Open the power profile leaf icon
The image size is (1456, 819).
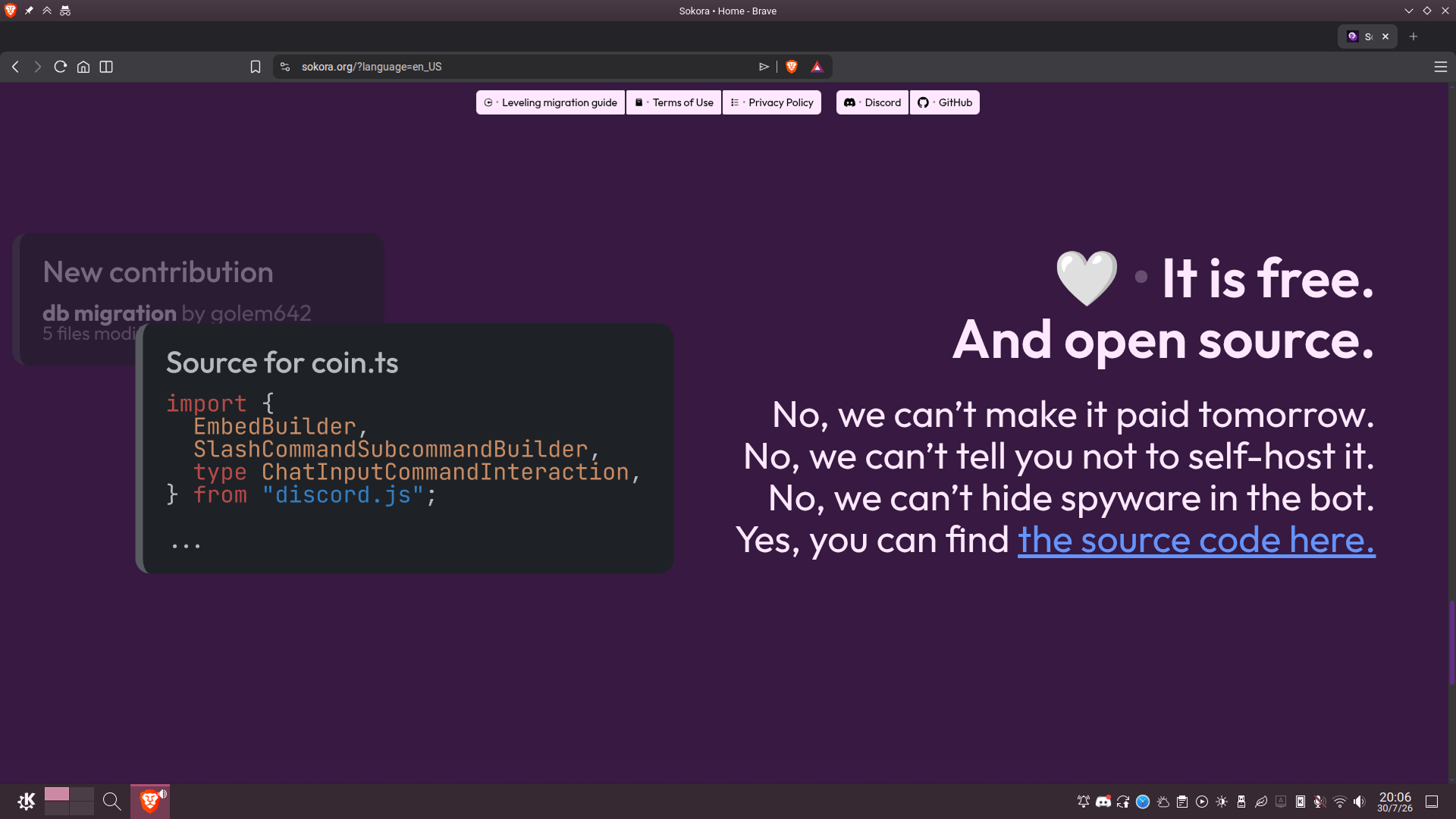[x=1261, y=802]
